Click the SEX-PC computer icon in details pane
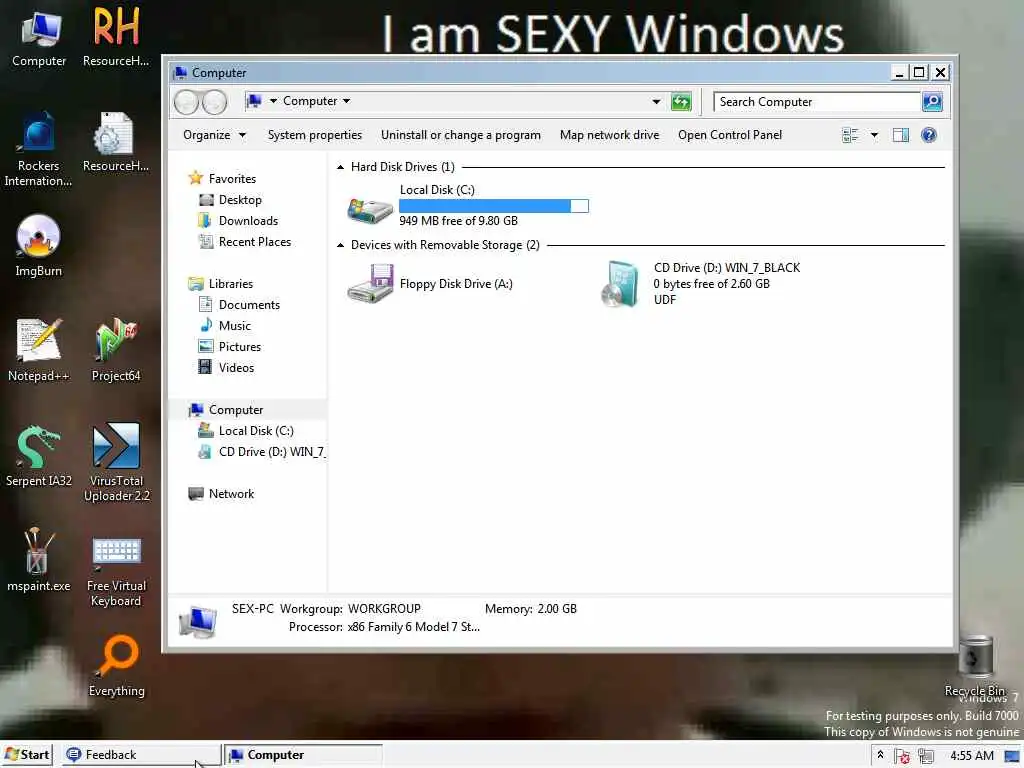This screenshot has width=1024, height=768. (x=198, y=621)
